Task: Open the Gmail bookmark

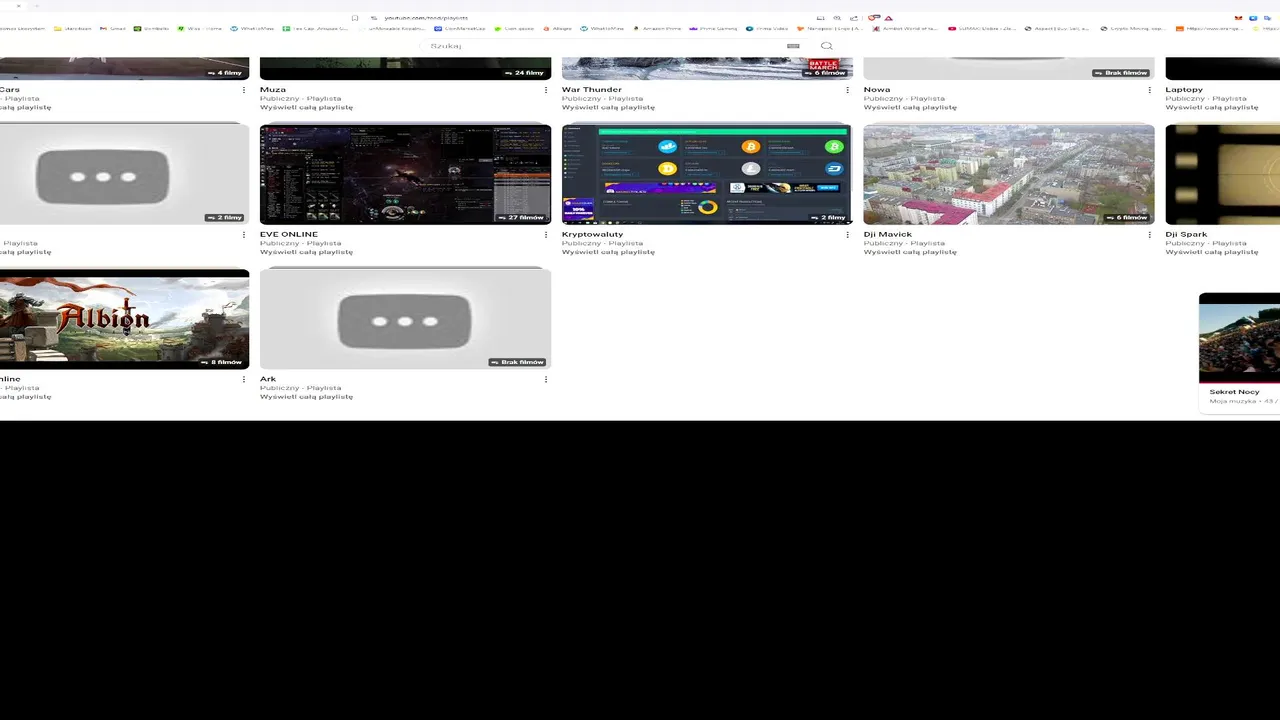Action: pyautogui.click(x=112, y=28)
